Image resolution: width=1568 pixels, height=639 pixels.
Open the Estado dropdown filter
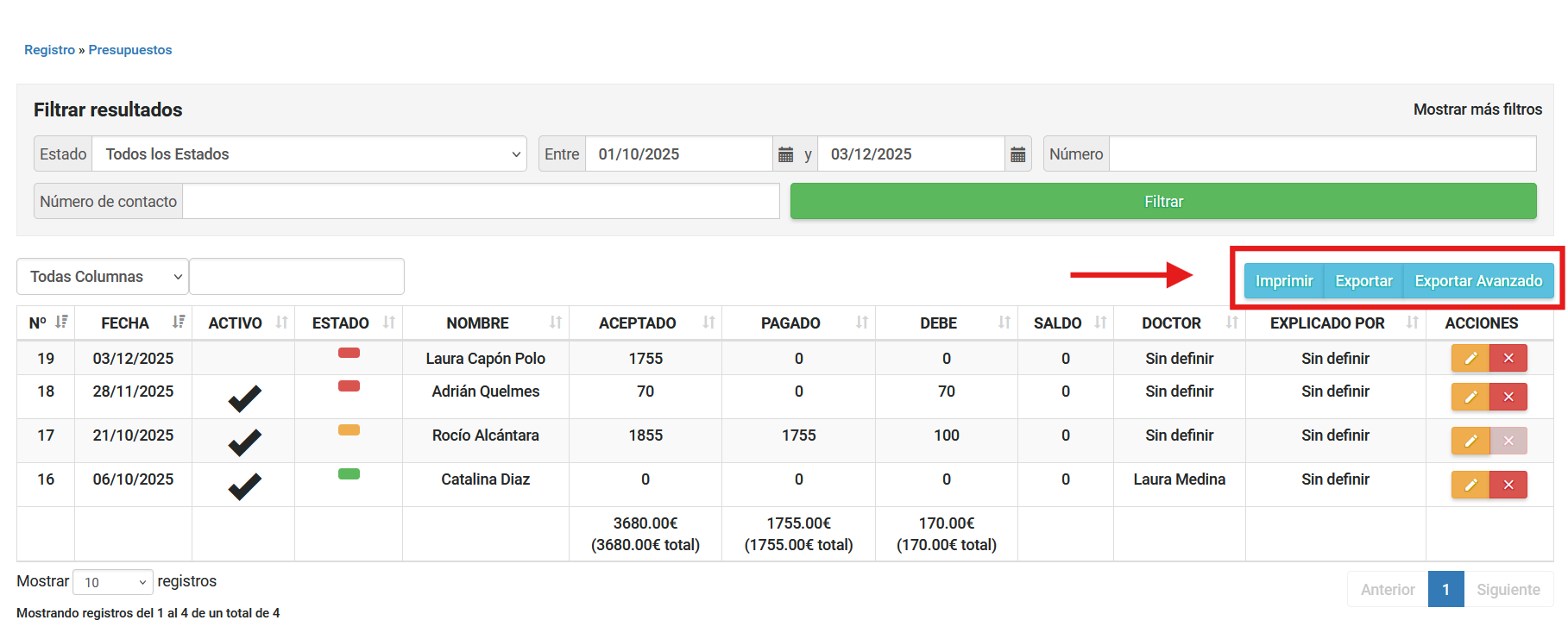click(x=309, y=154)
